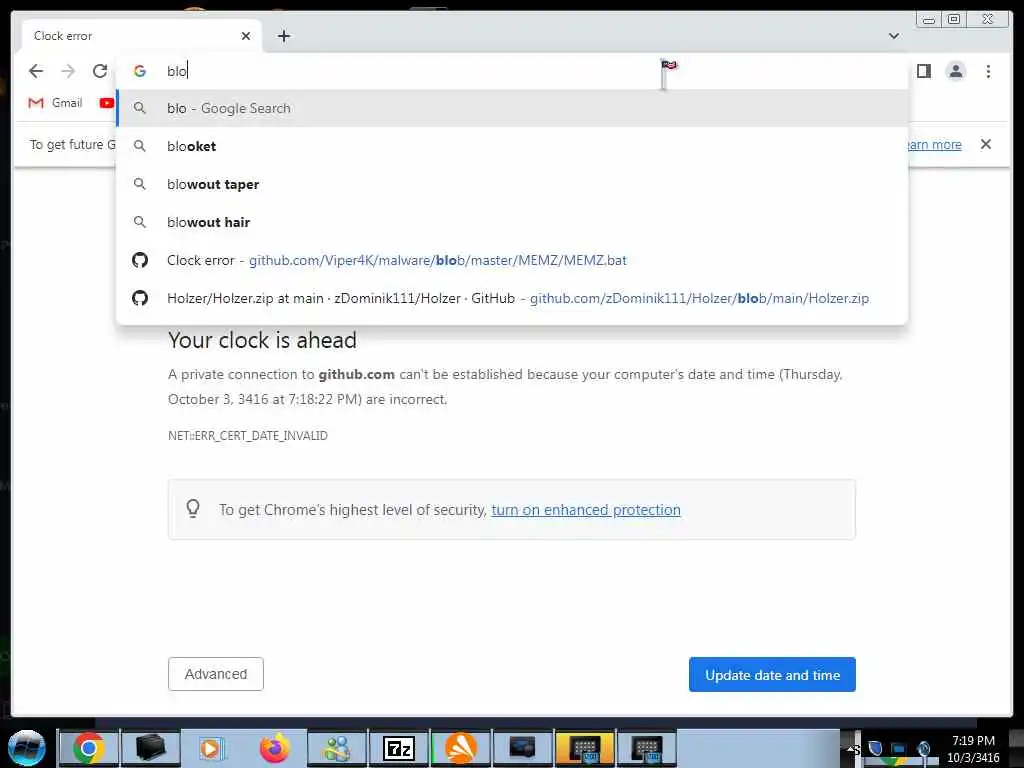The height and width of the screenshot is (768, 1024).
Task: Click the NET::ERR_CERT_DATE_INVALID error code
Action: 248,436
